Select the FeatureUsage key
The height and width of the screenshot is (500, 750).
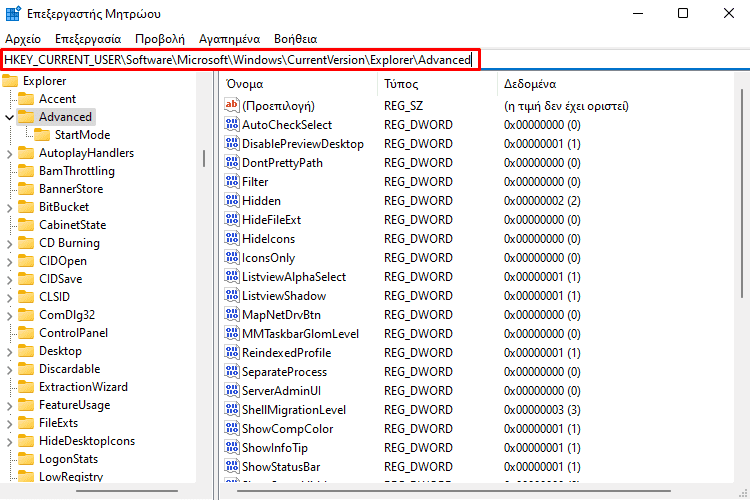[75, 405]
